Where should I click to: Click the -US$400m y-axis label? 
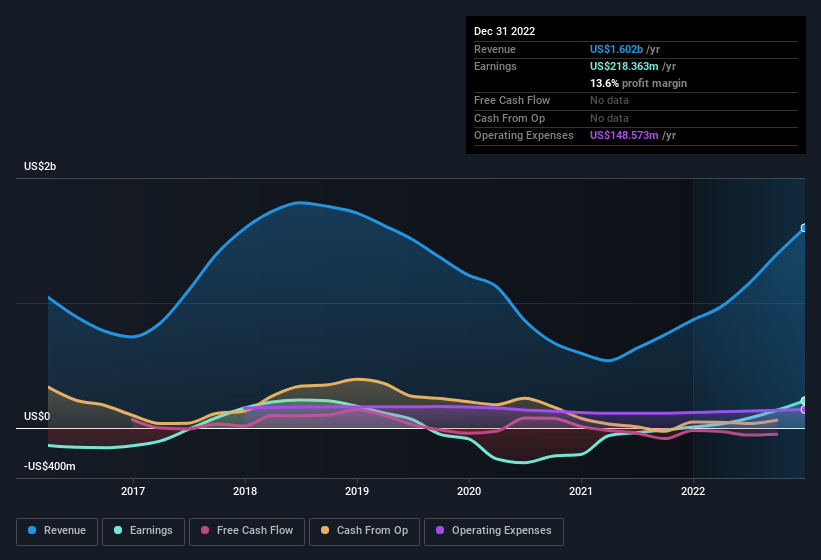[50, 466]
